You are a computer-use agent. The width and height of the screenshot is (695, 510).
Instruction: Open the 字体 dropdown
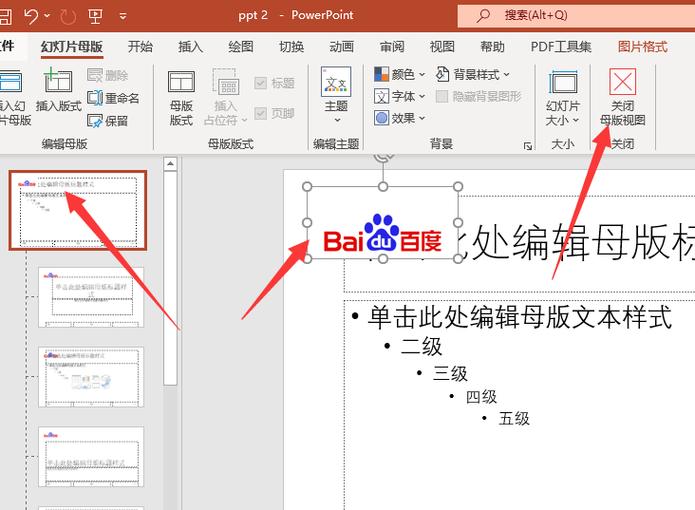click(x=399, y=96)
